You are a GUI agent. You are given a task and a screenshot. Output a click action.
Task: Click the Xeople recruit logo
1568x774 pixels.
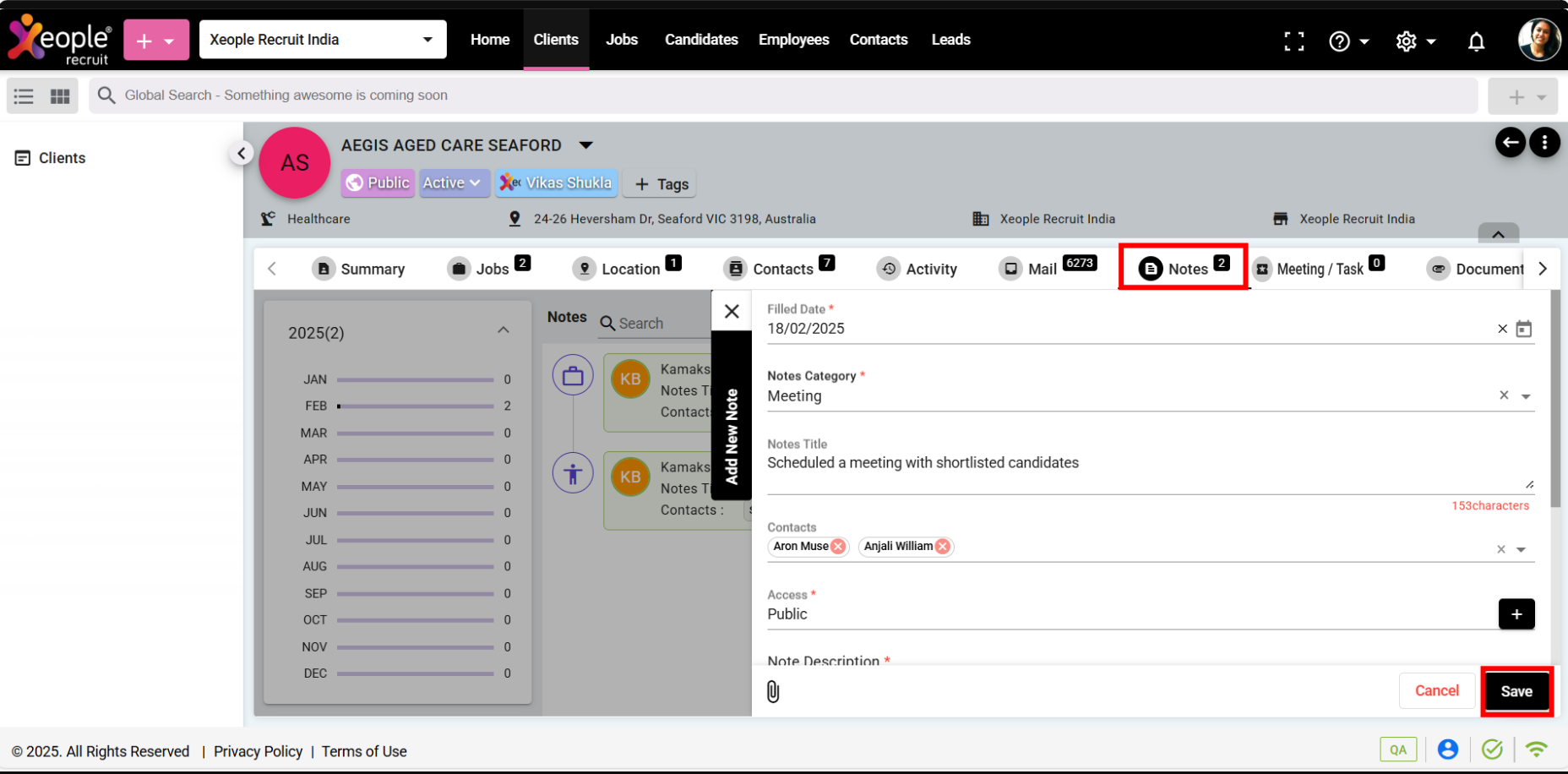(59, 40)
